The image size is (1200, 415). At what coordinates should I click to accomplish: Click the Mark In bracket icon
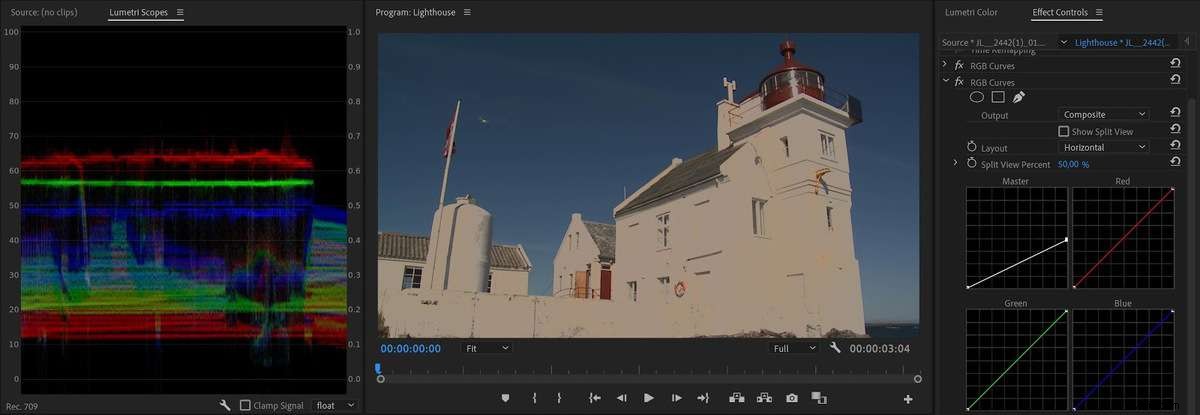point(535,398)
